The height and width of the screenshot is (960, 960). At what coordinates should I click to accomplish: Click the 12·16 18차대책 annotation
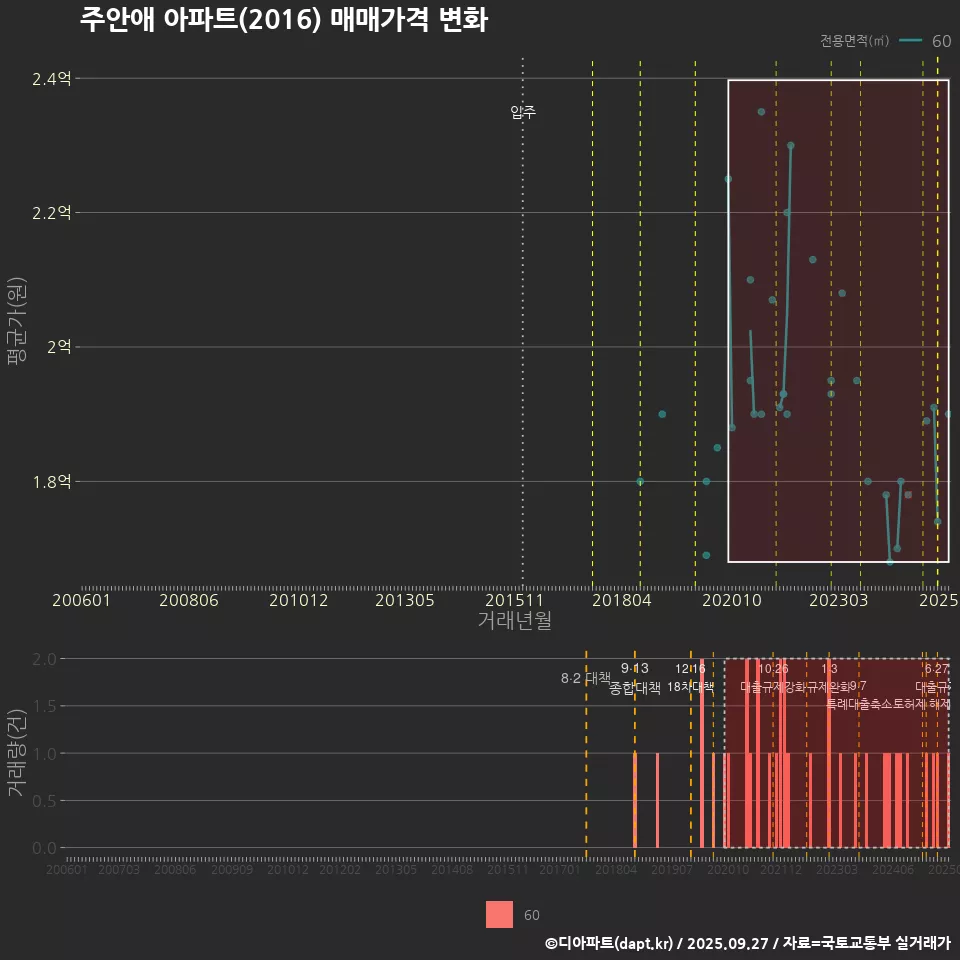[690, 678]
